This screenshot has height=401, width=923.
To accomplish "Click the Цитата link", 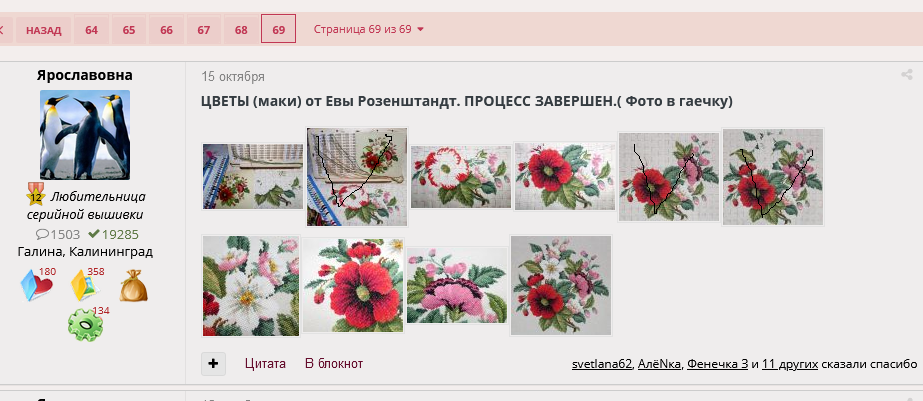I will [x=265, y=364].
